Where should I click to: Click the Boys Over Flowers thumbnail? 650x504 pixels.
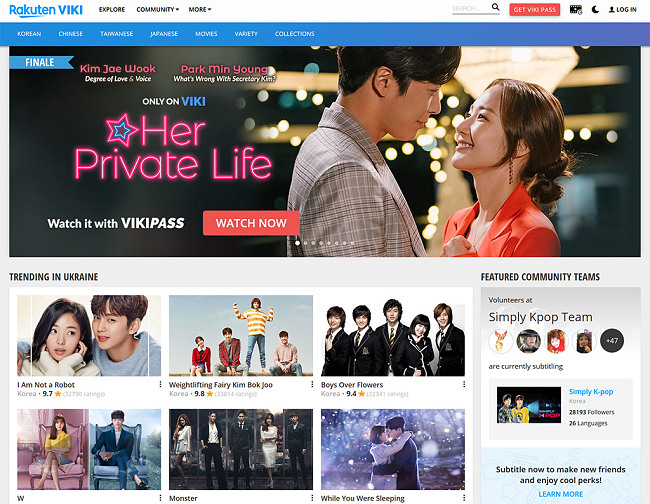(393, 335)
